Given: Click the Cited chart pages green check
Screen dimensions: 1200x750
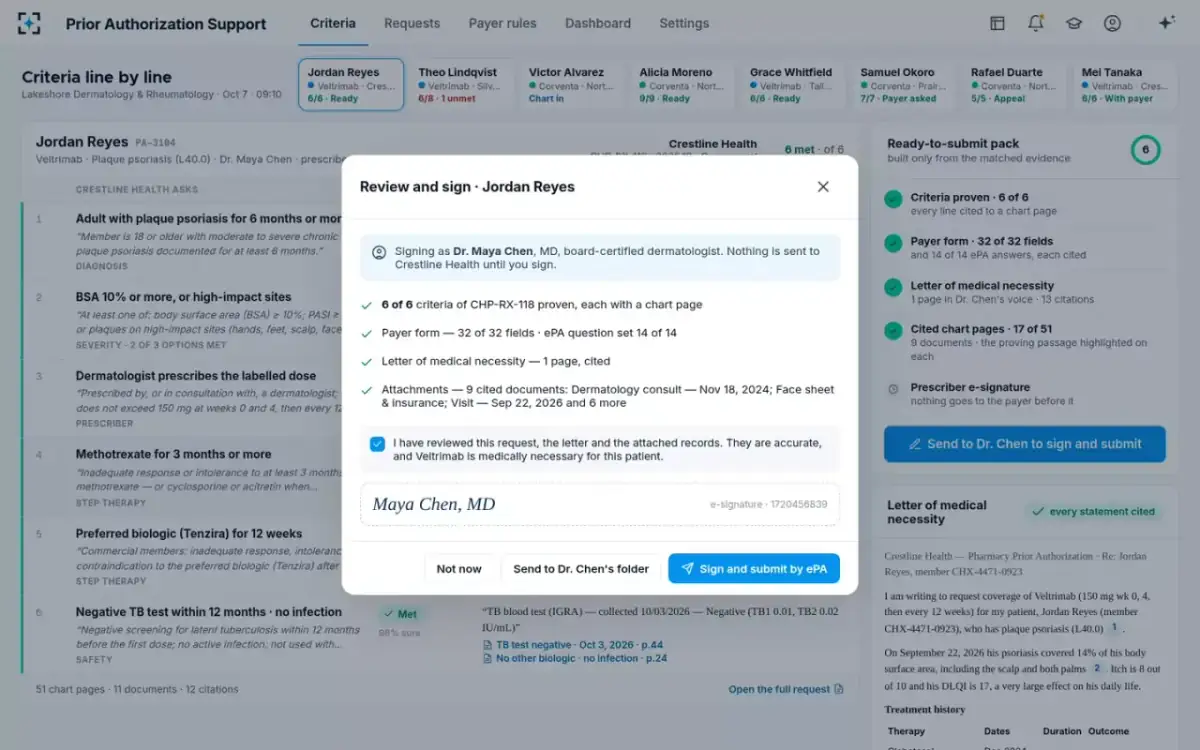Looking at the screenshot, I should [x=893, y=330].
